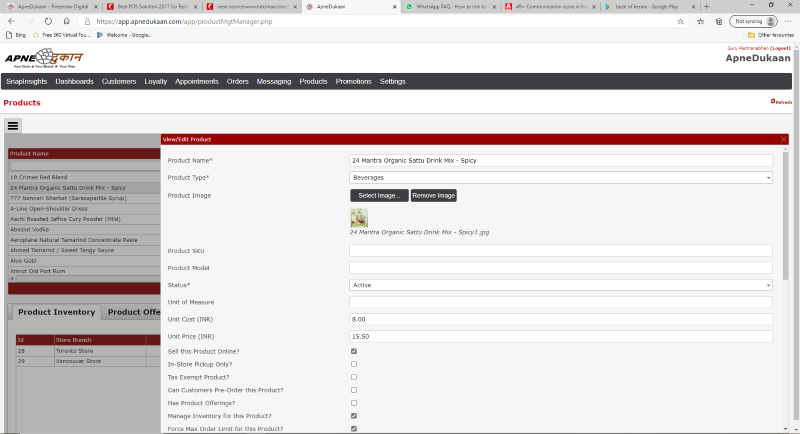Image resolution: width=800 pixels, height=434 pixels.
Task: Uncheck Sell this Product Online
Action: coord(354,351)
